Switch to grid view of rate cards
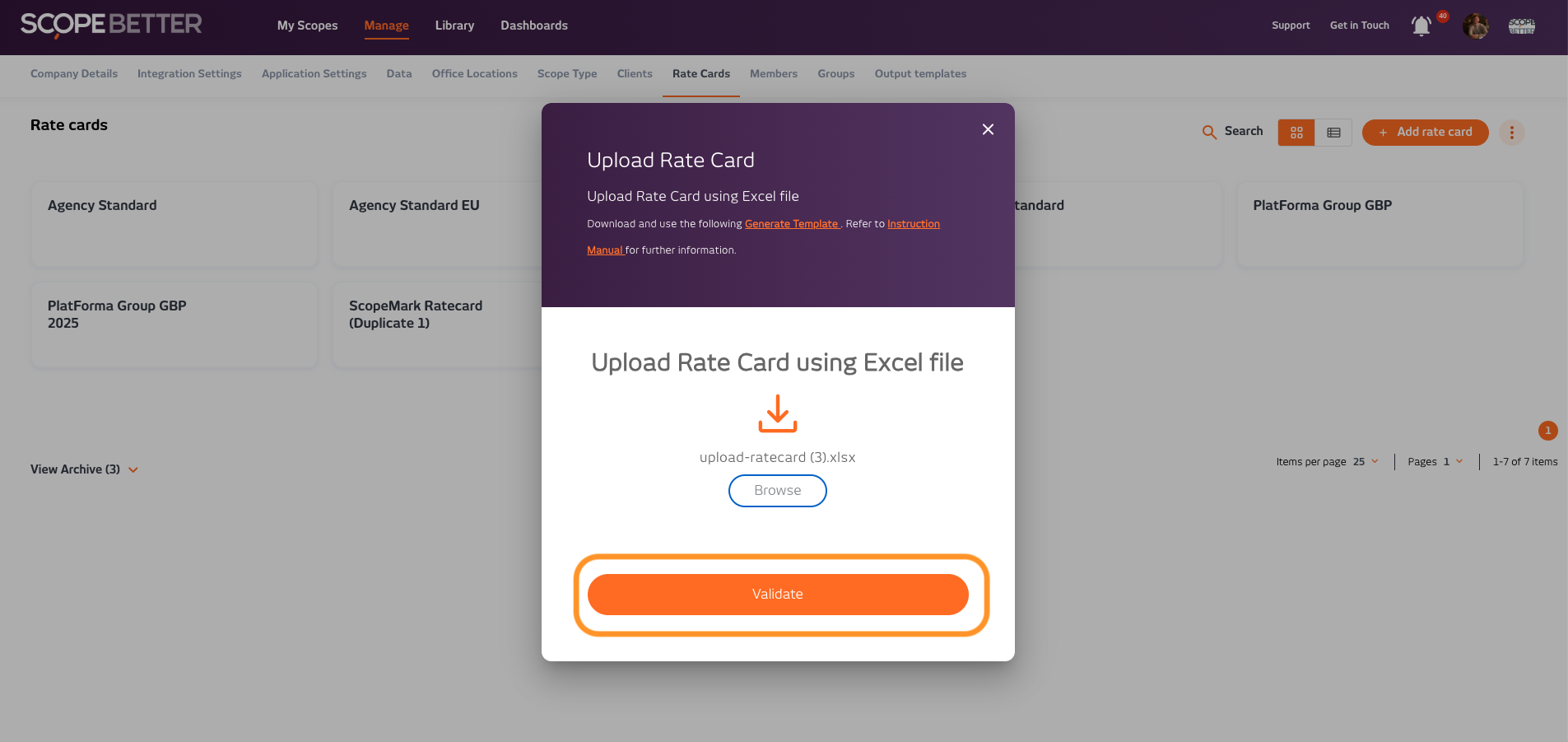Screen dimensions: 1568x742 coord(1296,133)
